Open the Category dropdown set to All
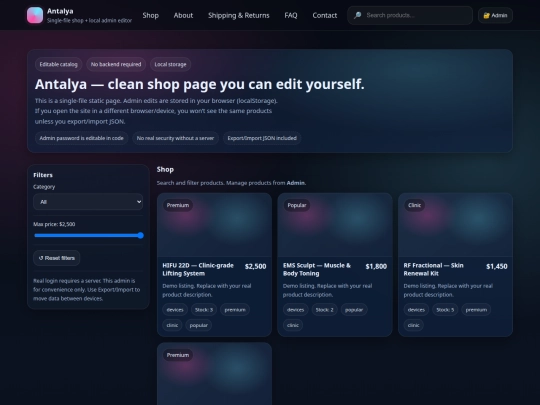Viewport: 540px width, 405px height. pyautogui.click(x=88, y=202)
